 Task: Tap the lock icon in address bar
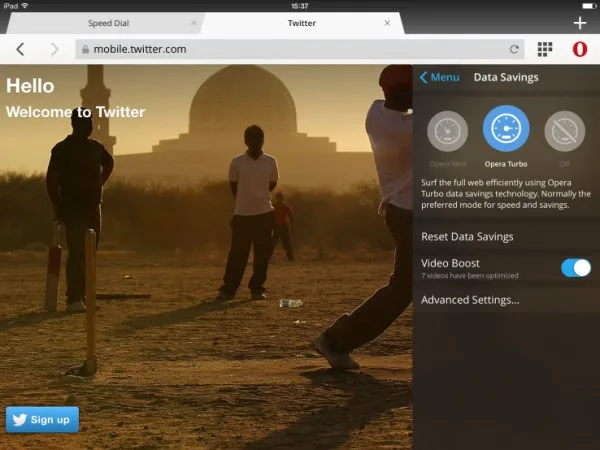pos(85,49)
